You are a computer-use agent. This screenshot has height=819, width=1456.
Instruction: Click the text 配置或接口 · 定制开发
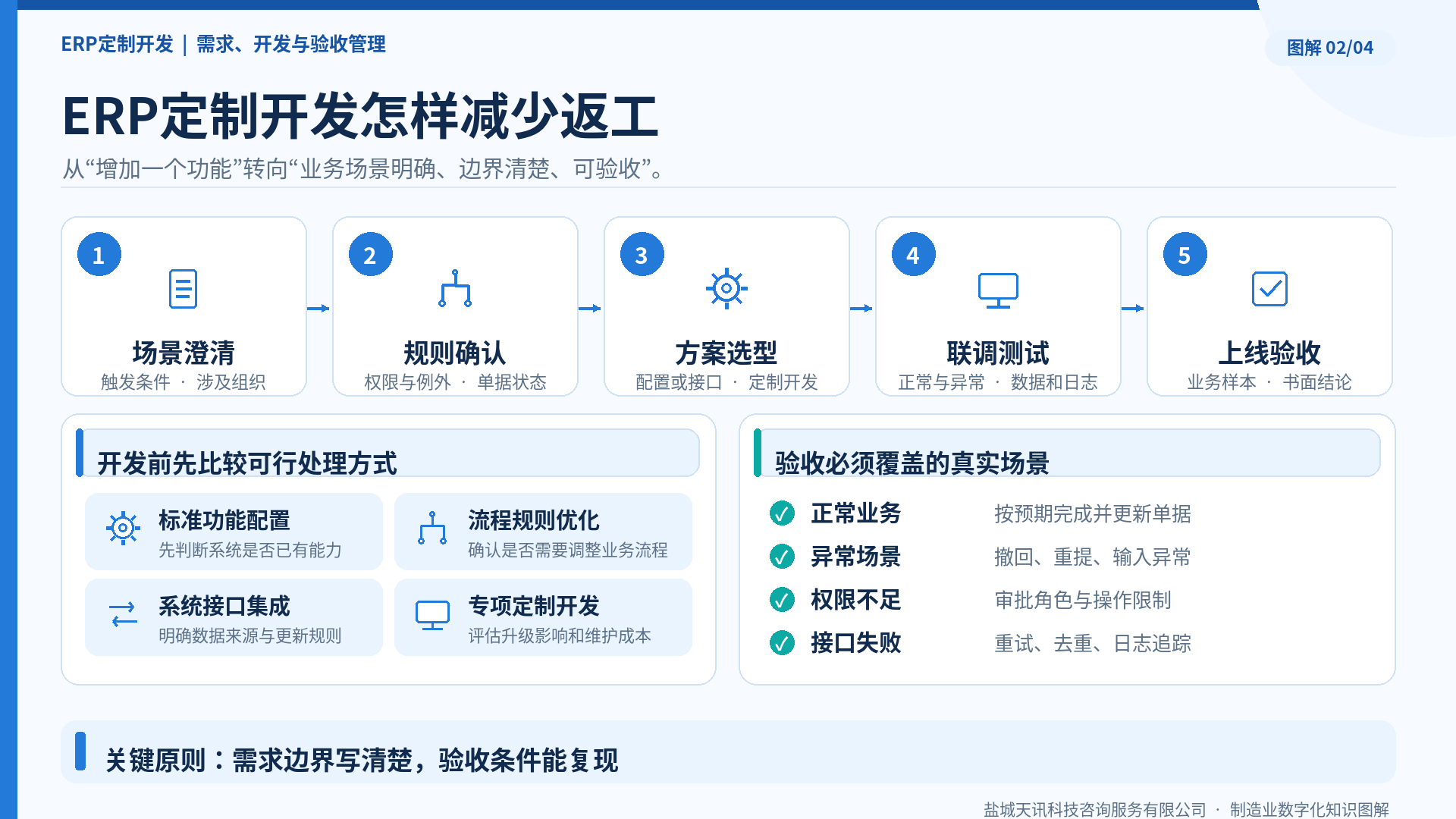[726, 382]
